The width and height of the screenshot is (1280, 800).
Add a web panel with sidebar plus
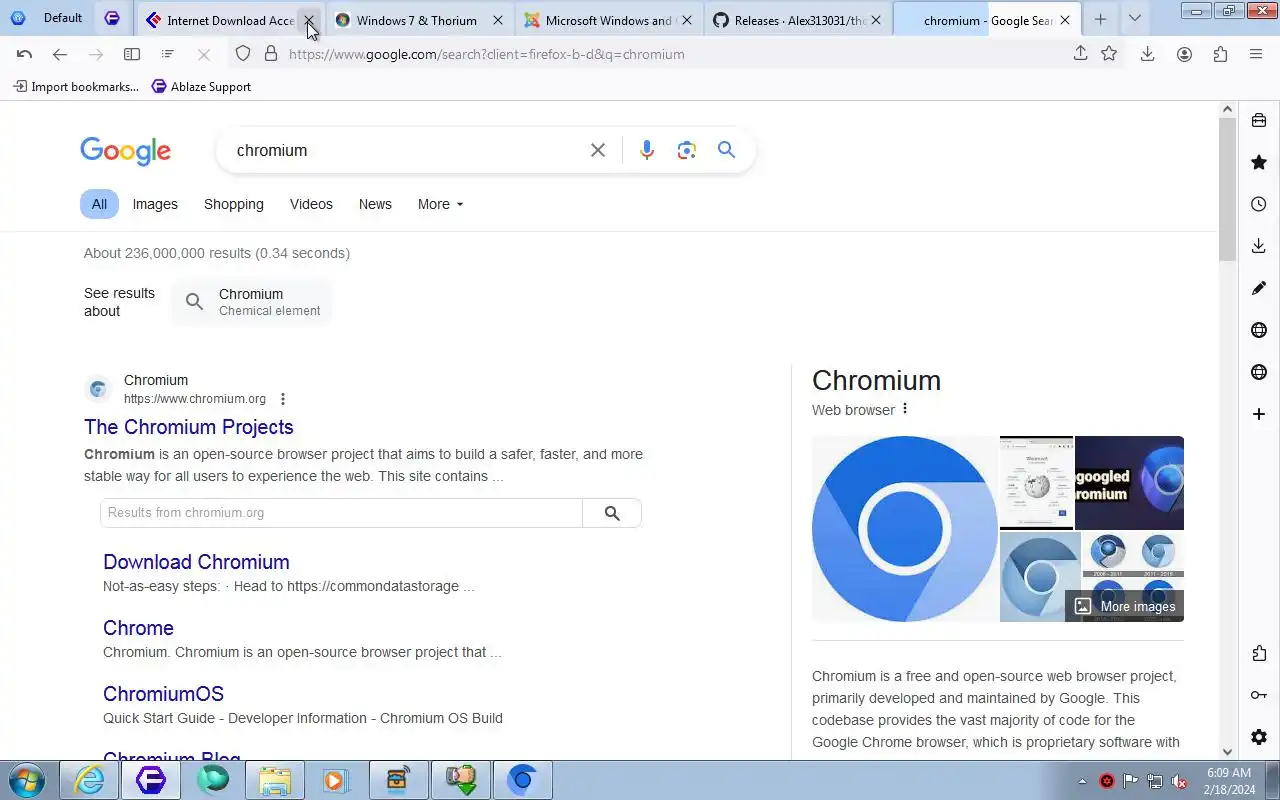coord(1259,414)
